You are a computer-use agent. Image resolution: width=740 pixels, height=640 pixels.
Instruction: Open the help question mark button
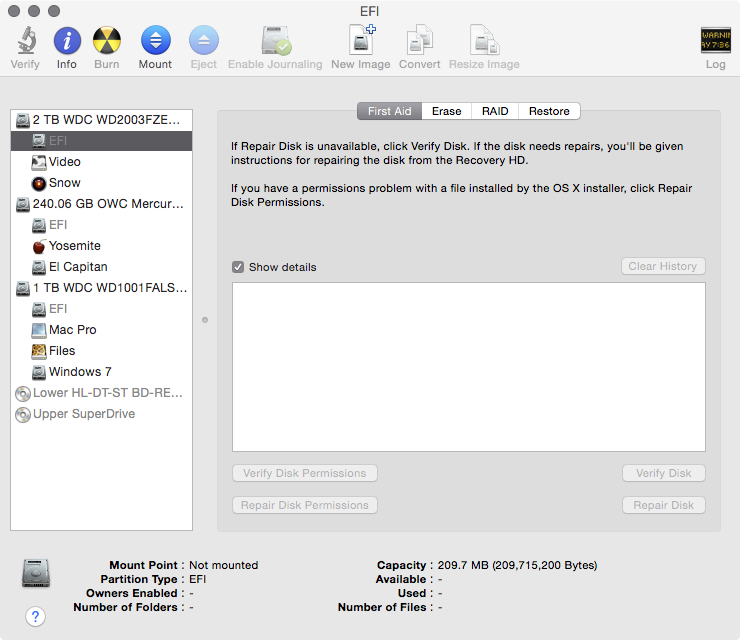pos(35,616)
